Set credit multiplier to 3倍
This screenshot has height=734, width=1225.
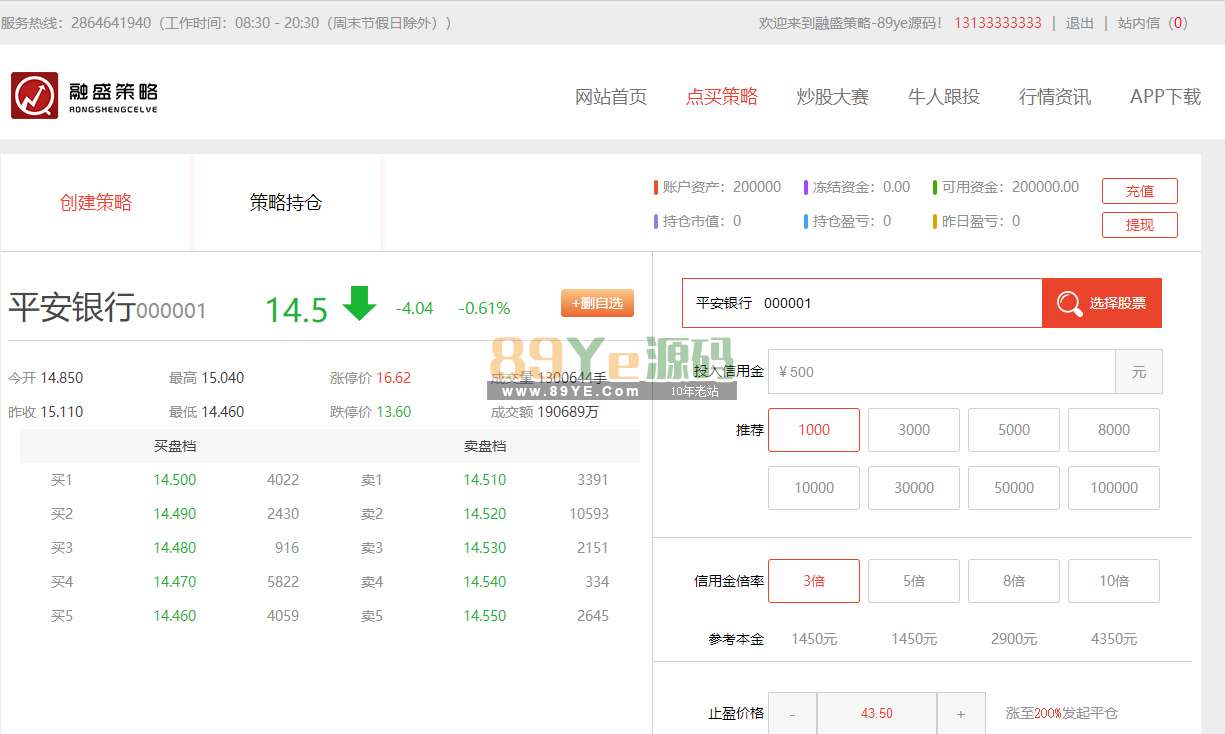814,581
